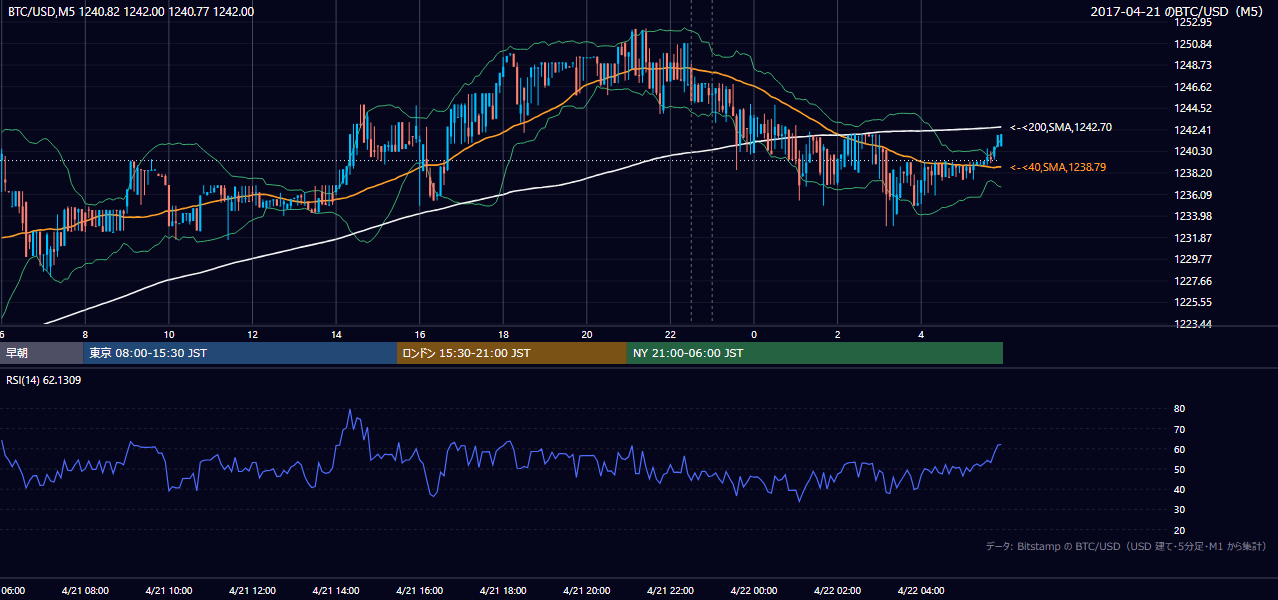Click the 4/21 22:00 time label

pyautogui.click(x=669, y=591)
